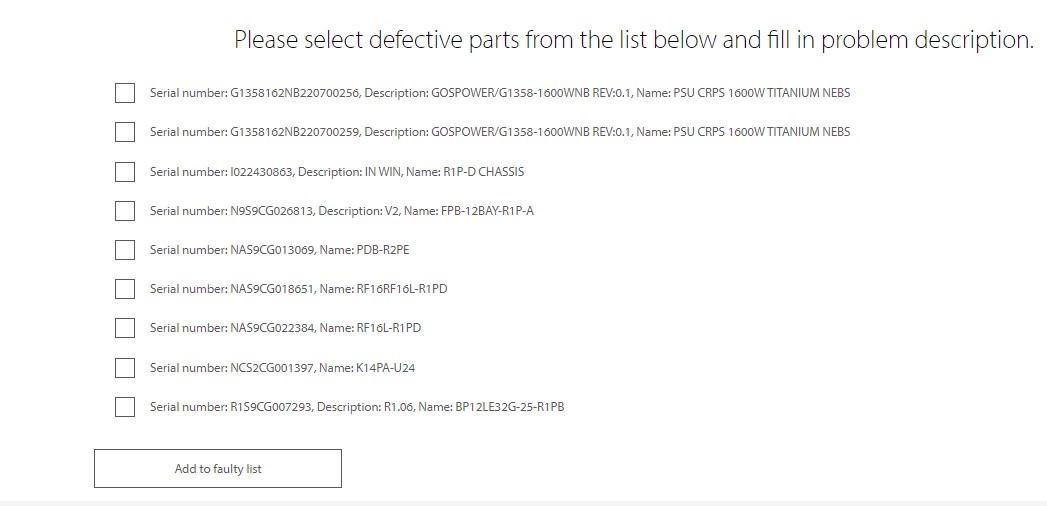Click label text of serial NAS9CG018651
1047x506 pixels.
(x=298, y=289)
